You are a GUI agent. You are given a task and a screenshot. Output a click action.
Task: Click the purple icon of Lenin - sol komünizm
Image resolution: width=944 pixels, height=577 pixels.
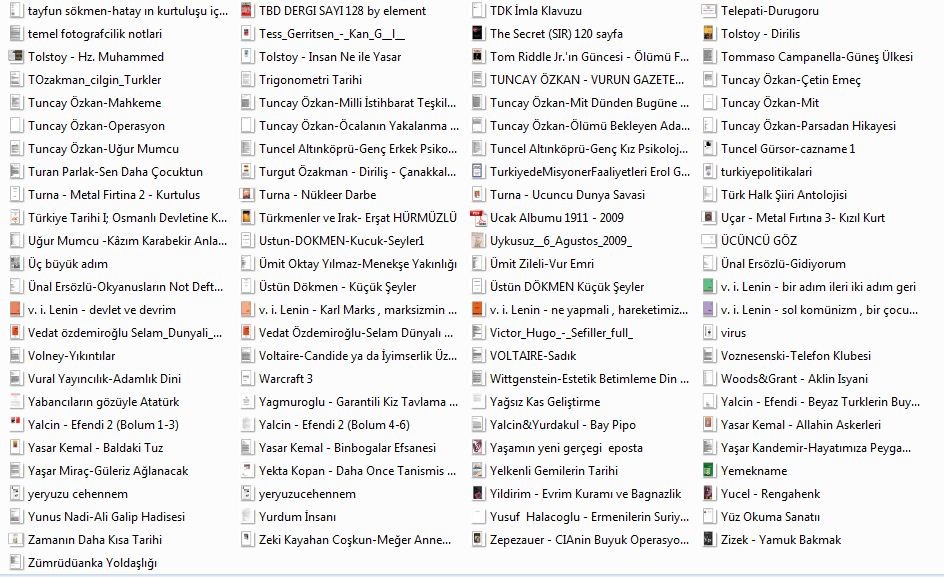click(709, 310)
